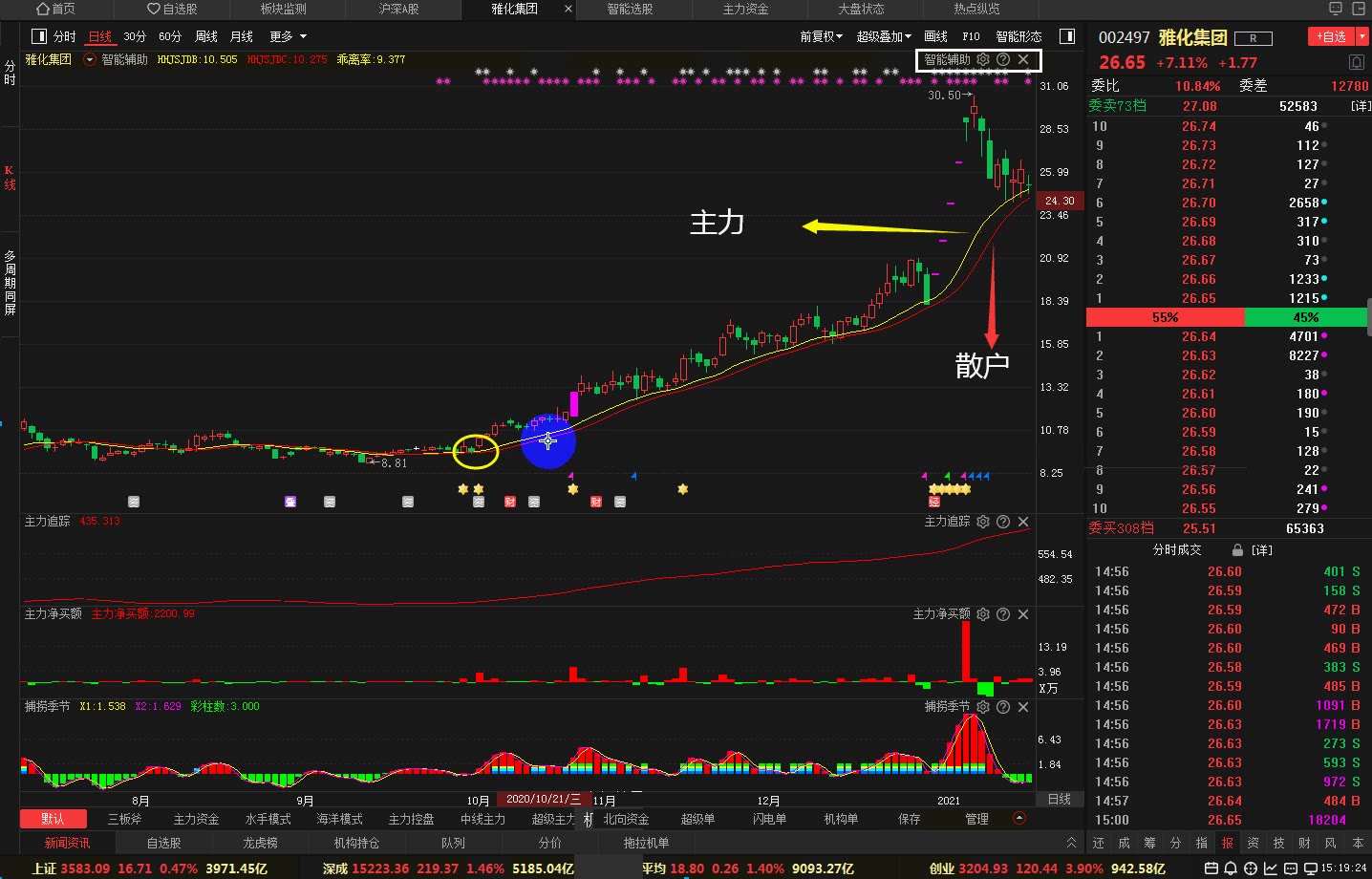Select 默认 indicator template tab
The width and height of the screenshot is (1372, 879).
coord(53,819)
